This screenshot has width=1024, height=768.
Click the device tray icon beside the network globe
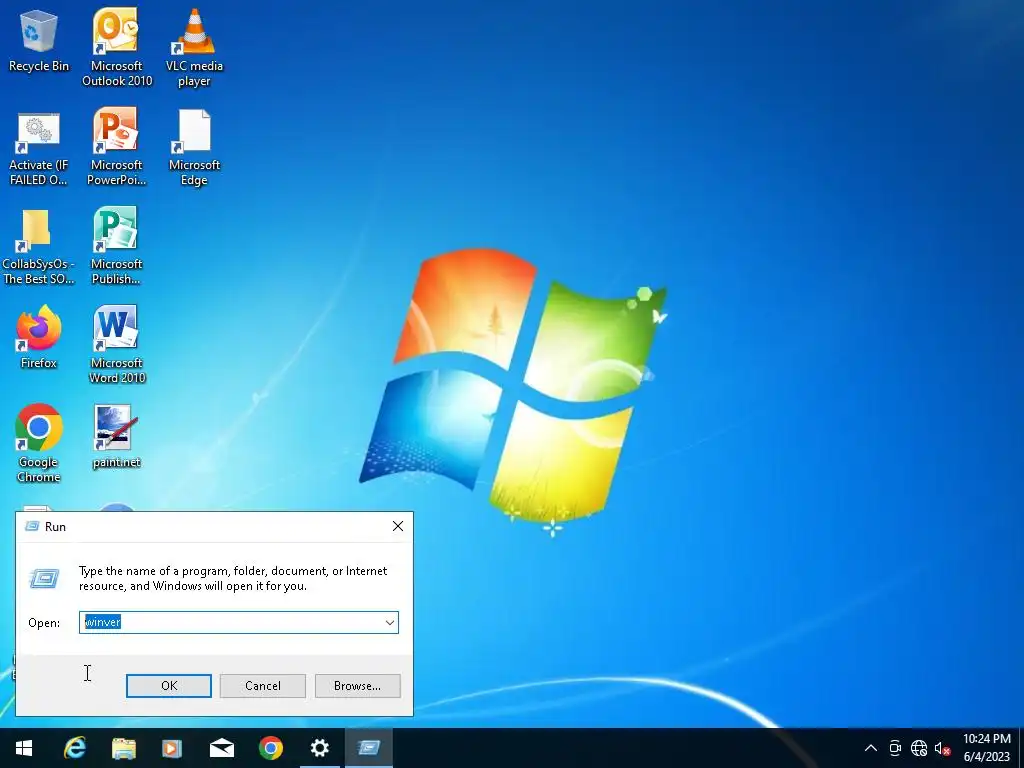tap(895, 748)
